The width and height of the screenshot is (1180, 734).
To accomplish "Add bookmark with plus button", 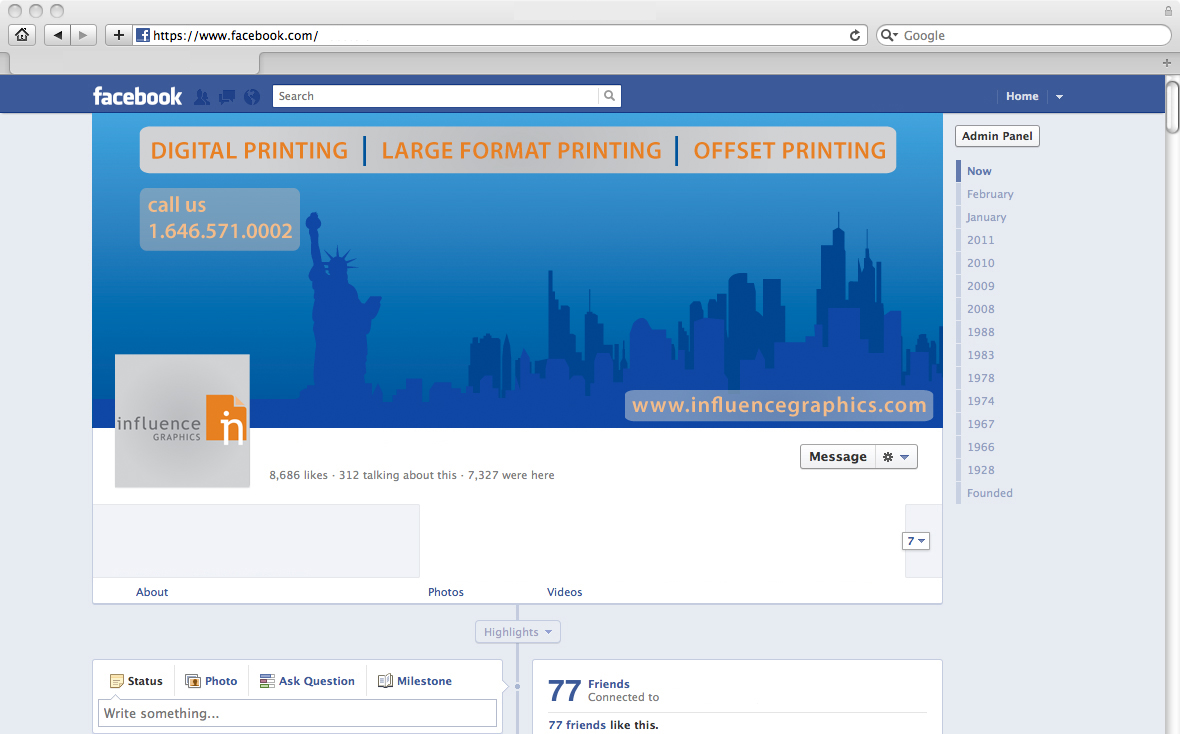I will (x=119, y=35).
